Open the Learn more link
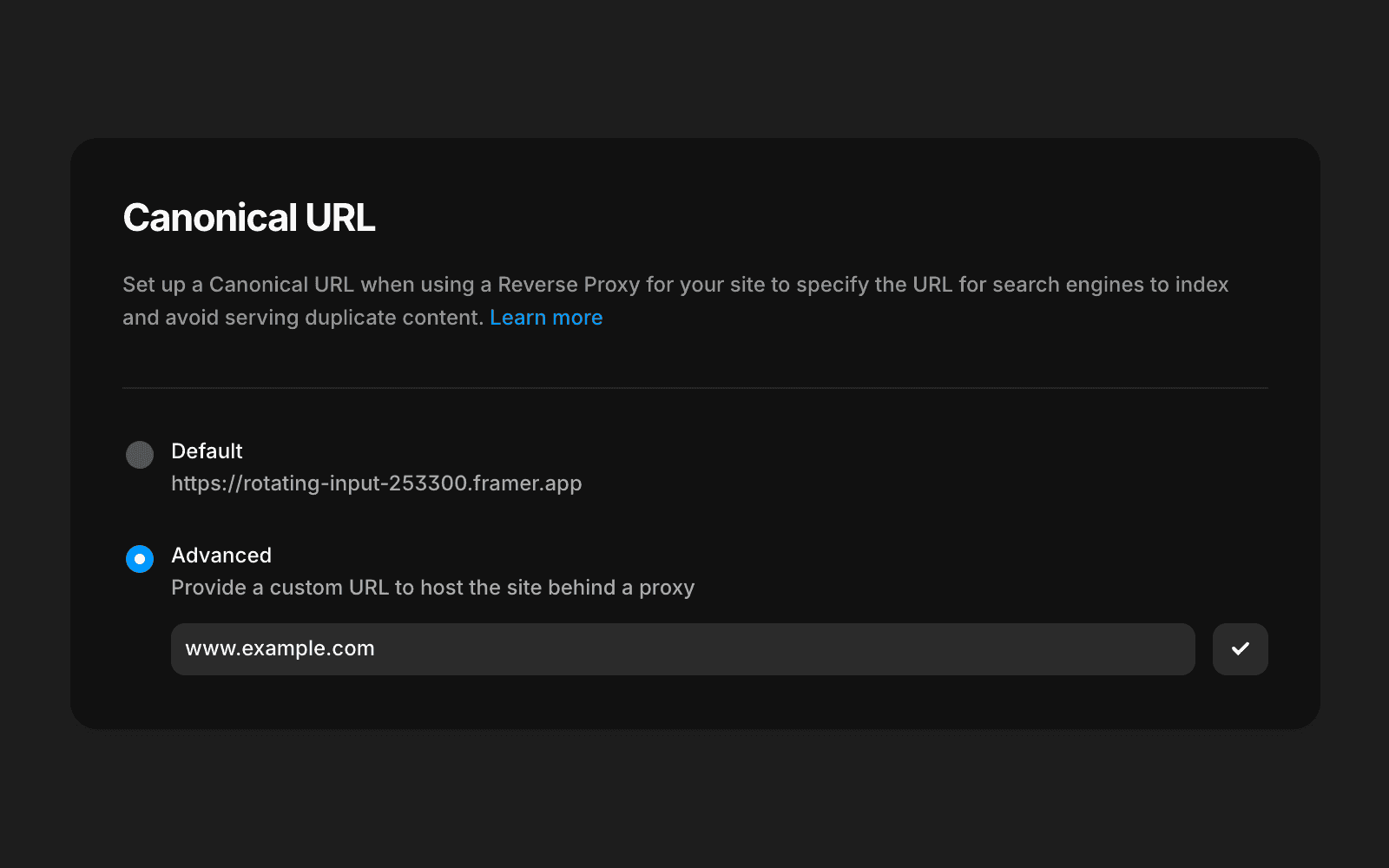Image resolution: width=1389 pixels, height=868 pixels. point(546,317)
